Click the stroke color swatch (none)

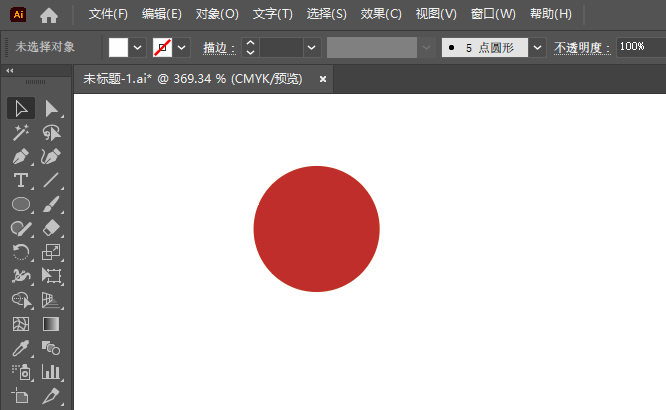click(x=162, y=47)
